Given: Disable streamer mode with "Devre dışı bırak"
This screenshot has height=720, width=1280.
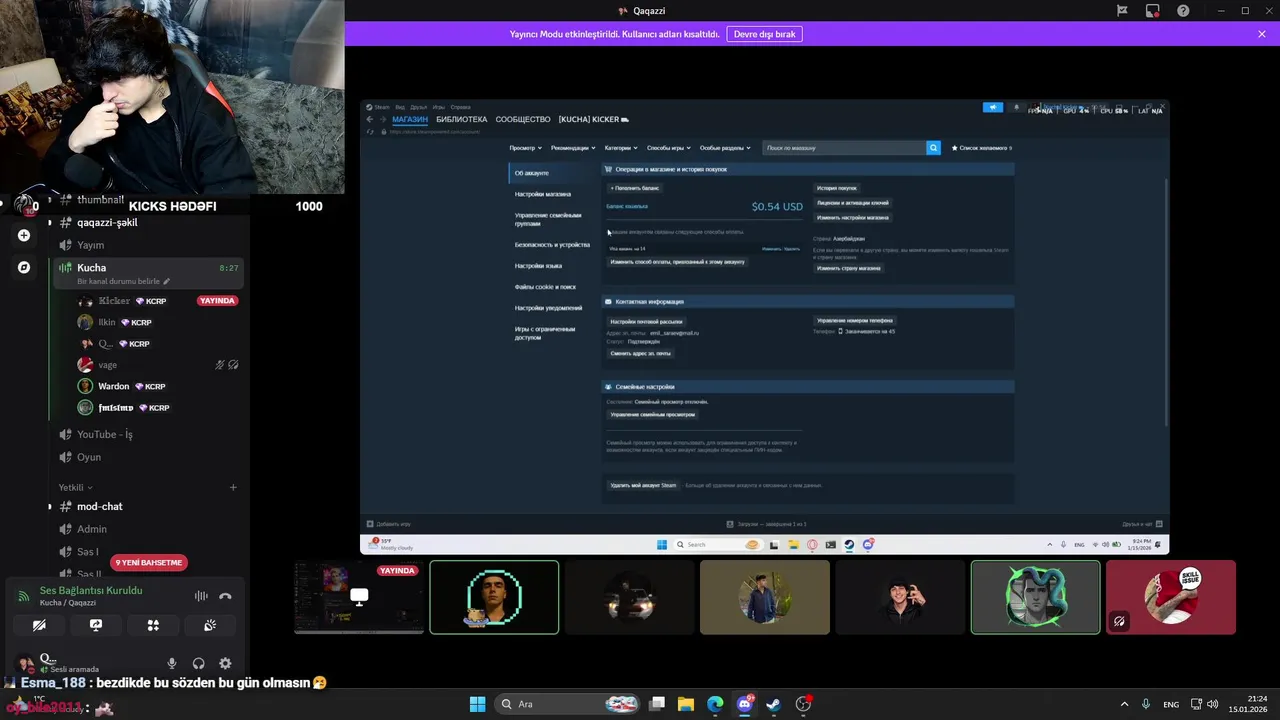Looking at the screenshot, I should coord(764,34).
